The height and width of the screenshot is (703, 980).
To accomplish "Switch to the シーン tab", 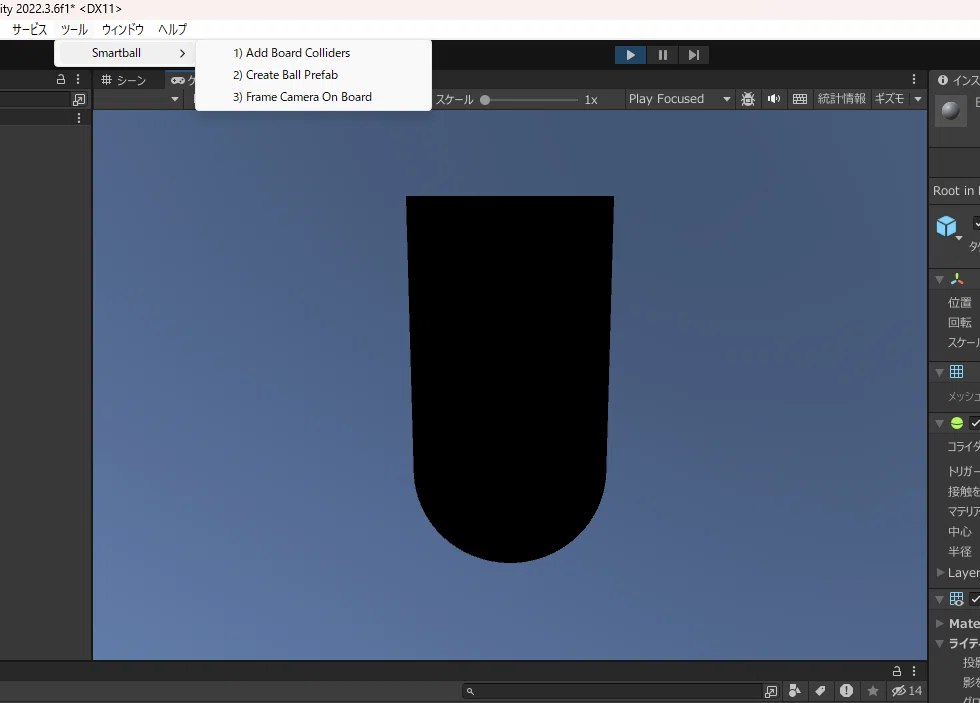I will coord(124,80).
